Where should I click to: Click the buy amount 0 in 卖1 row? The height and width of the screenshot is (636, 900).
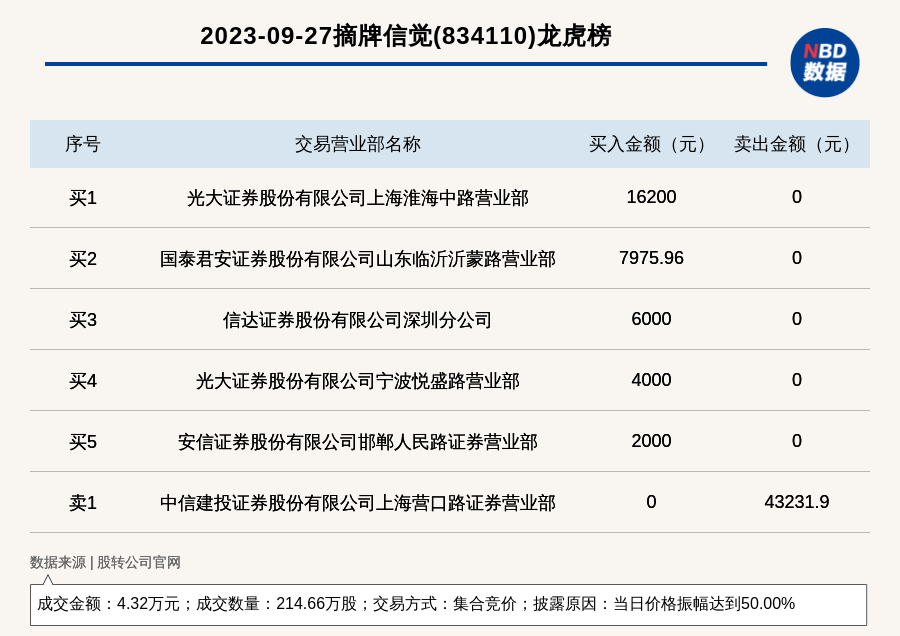pyautogui.click(x=651, y=502)
